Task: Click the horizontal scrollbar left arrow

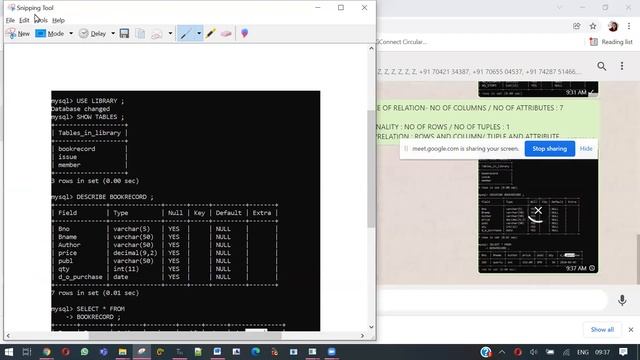Action: coord(8,336)
